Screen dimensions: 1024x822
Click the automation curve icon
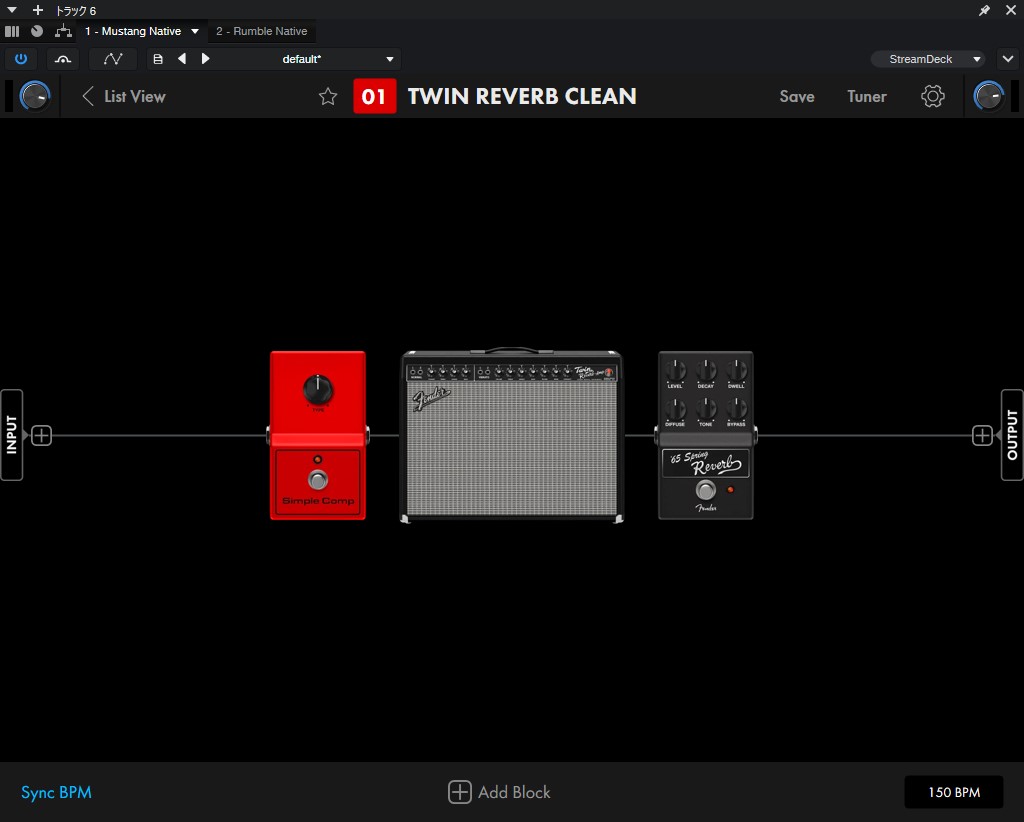[113, 59]
